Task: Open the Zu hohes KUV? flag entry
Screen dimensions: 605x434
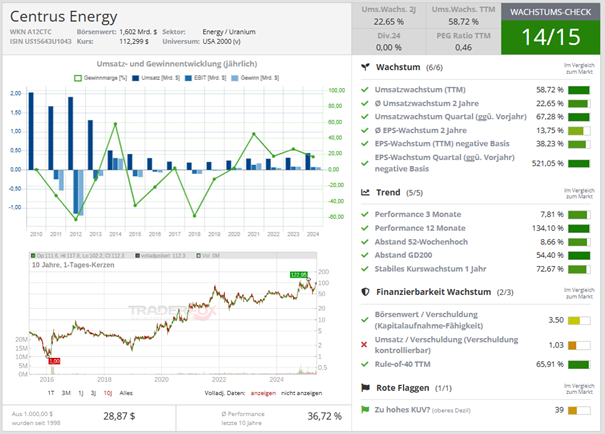Action: click(x=422, y=410)
